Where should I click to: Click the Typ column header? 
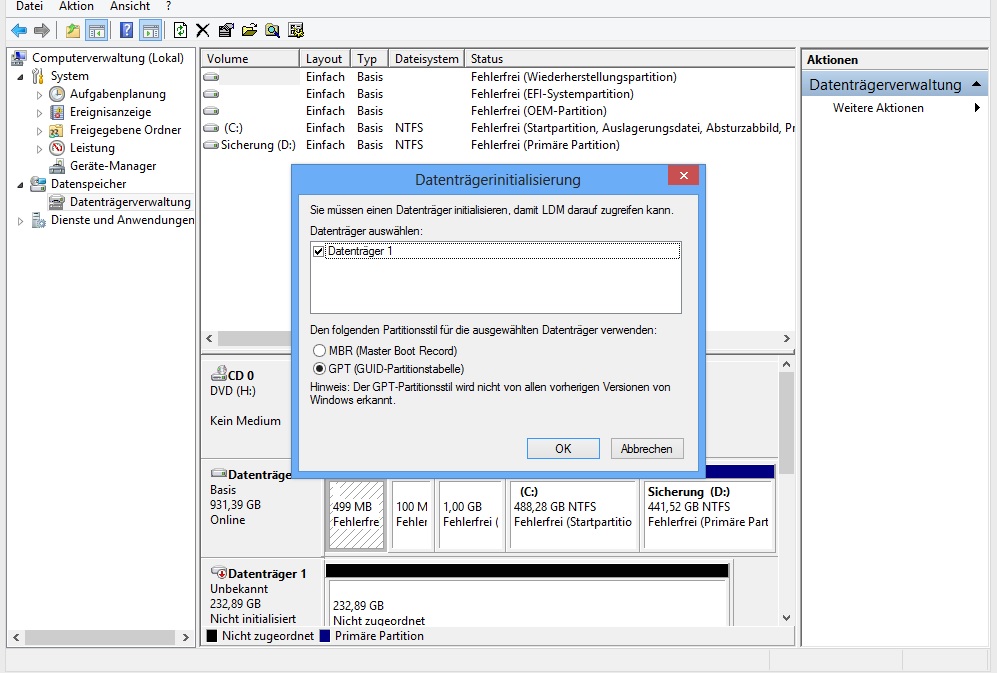coord(369,59)
